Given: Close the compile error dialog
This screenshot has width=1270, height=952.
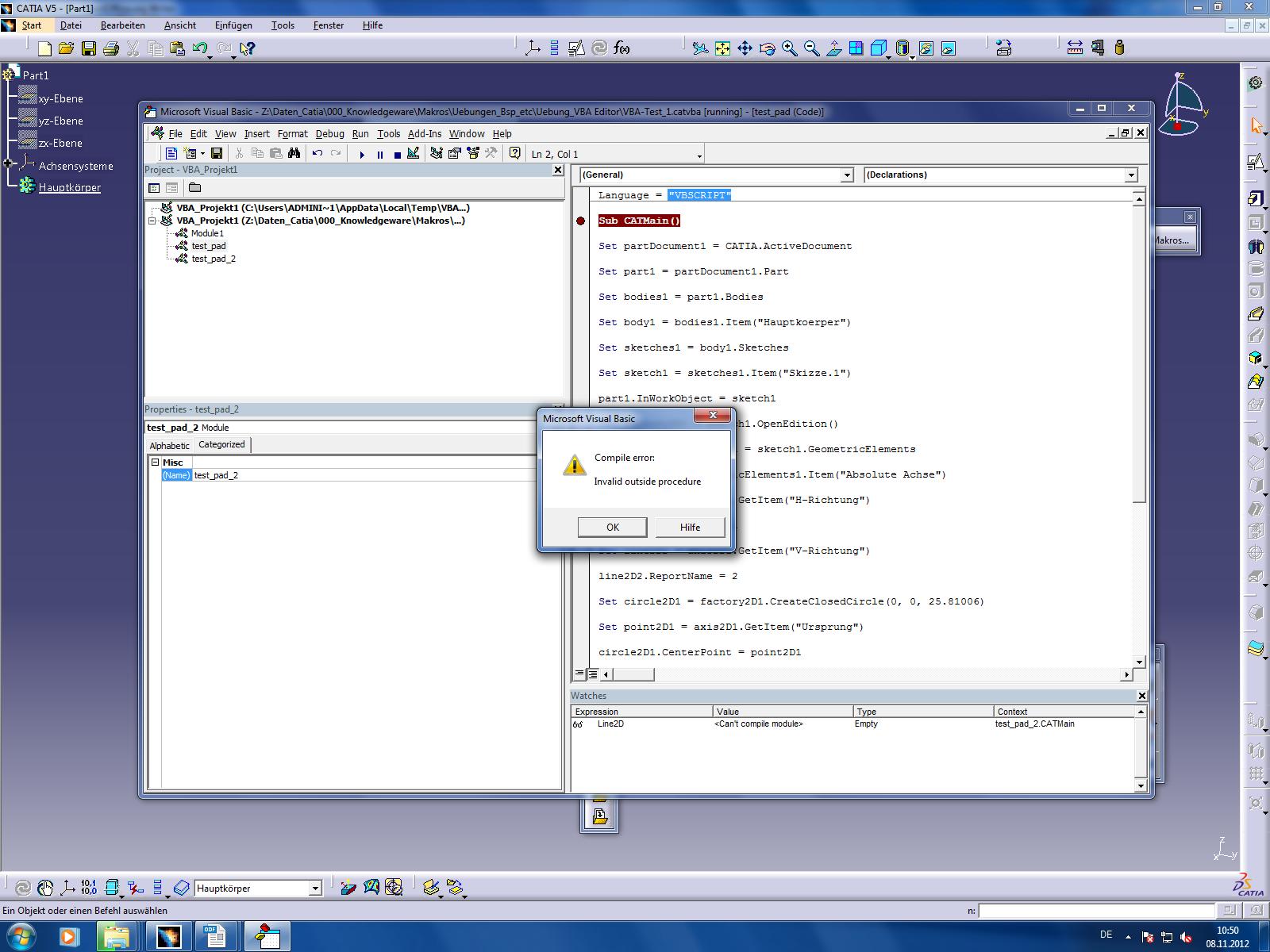Looking at the screenshot, I should tap(712, 415).
